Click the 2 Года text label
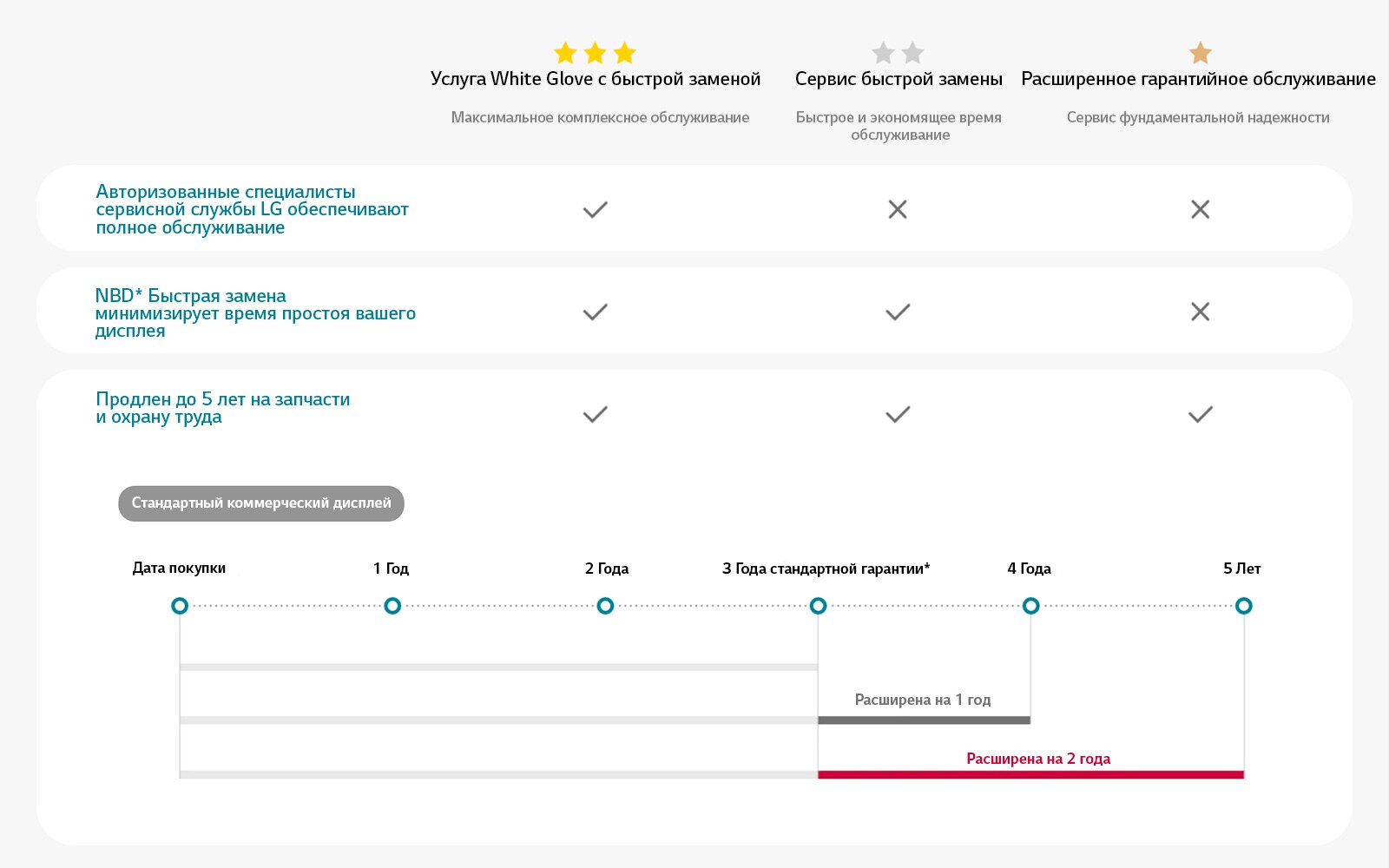 [607, 569]
